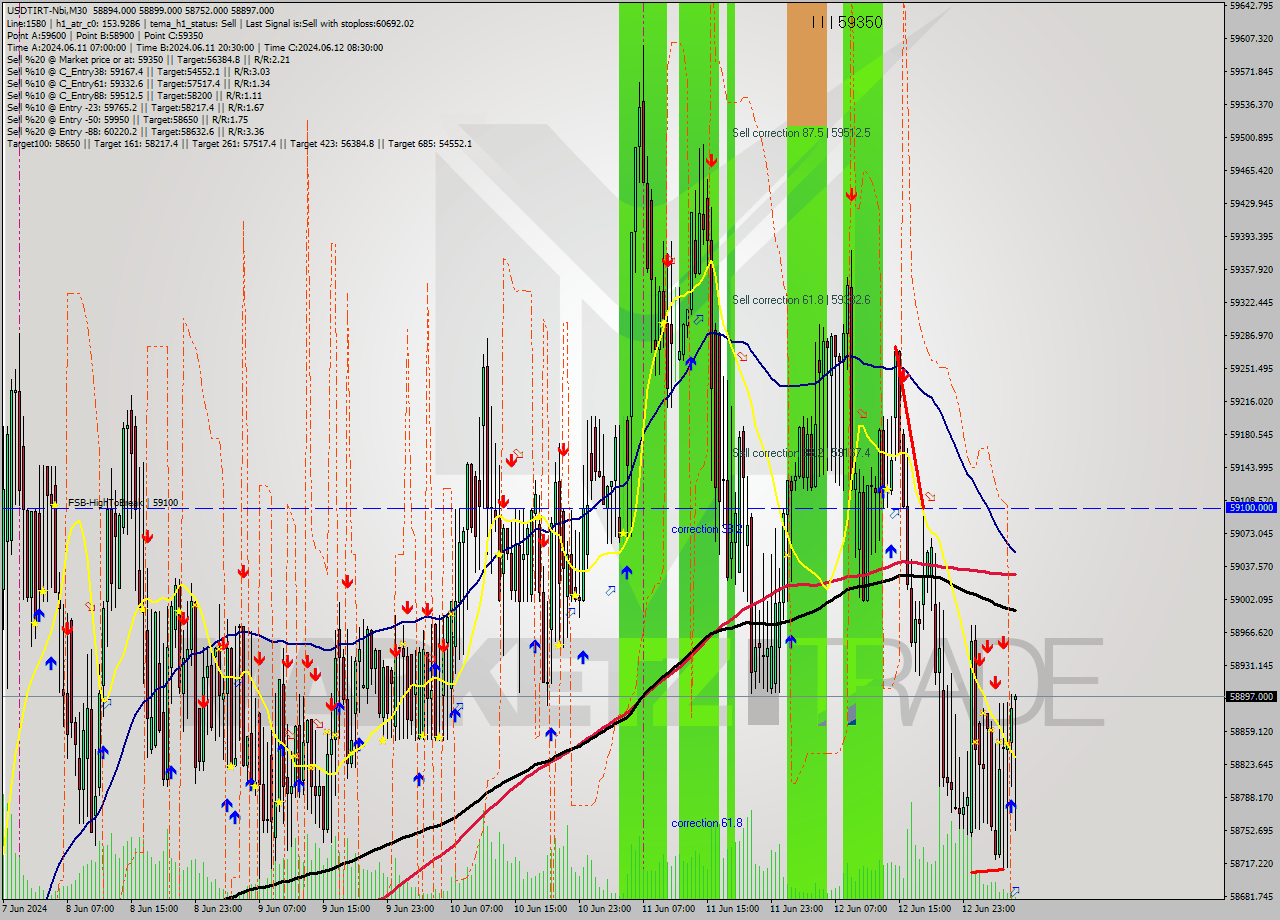Screen dimensions: 1280x920
Task: Click price axis label 59216.020
Action: 1251,401
